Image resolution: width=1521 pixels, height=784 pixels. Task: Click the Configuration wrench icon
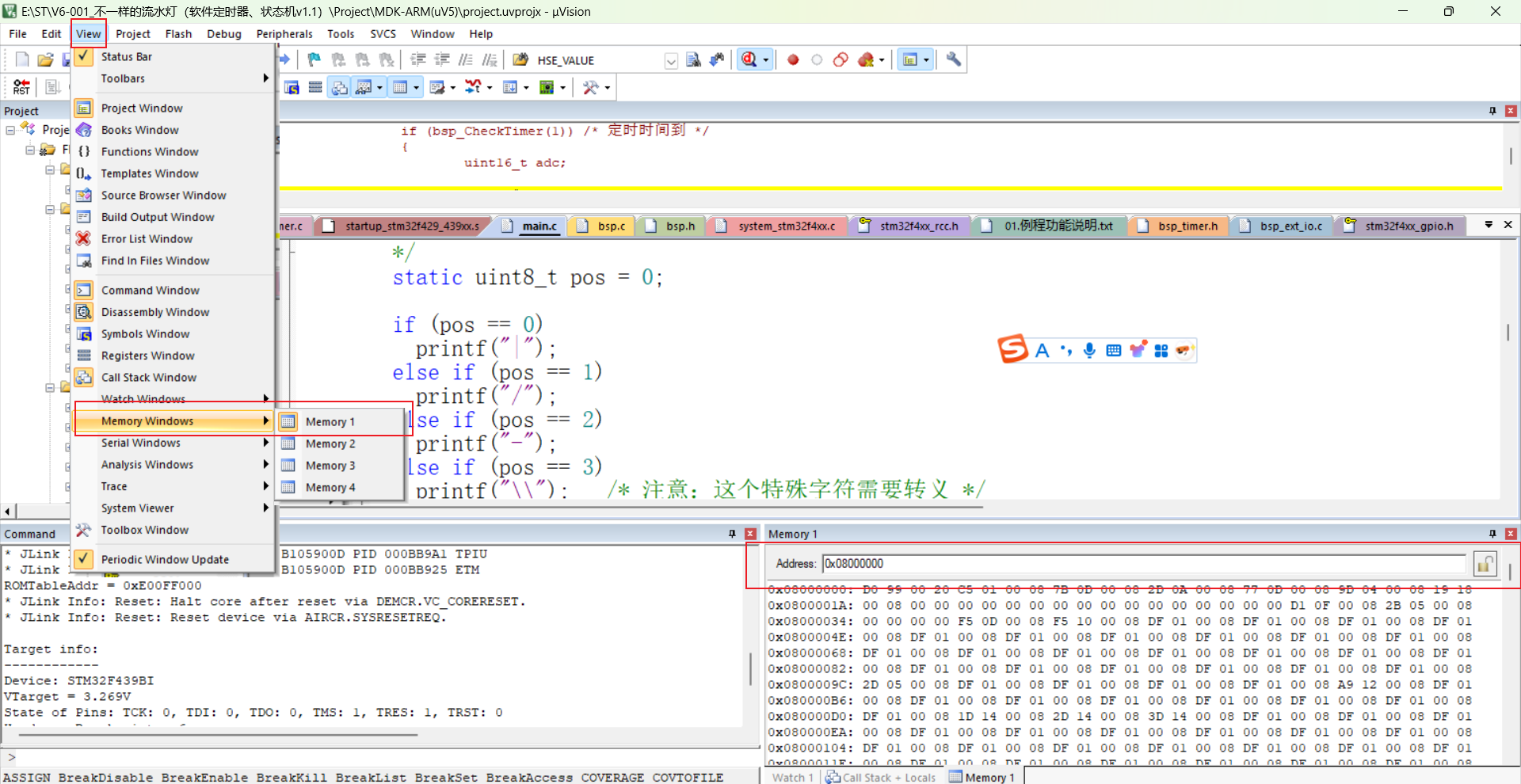point(954,59)
